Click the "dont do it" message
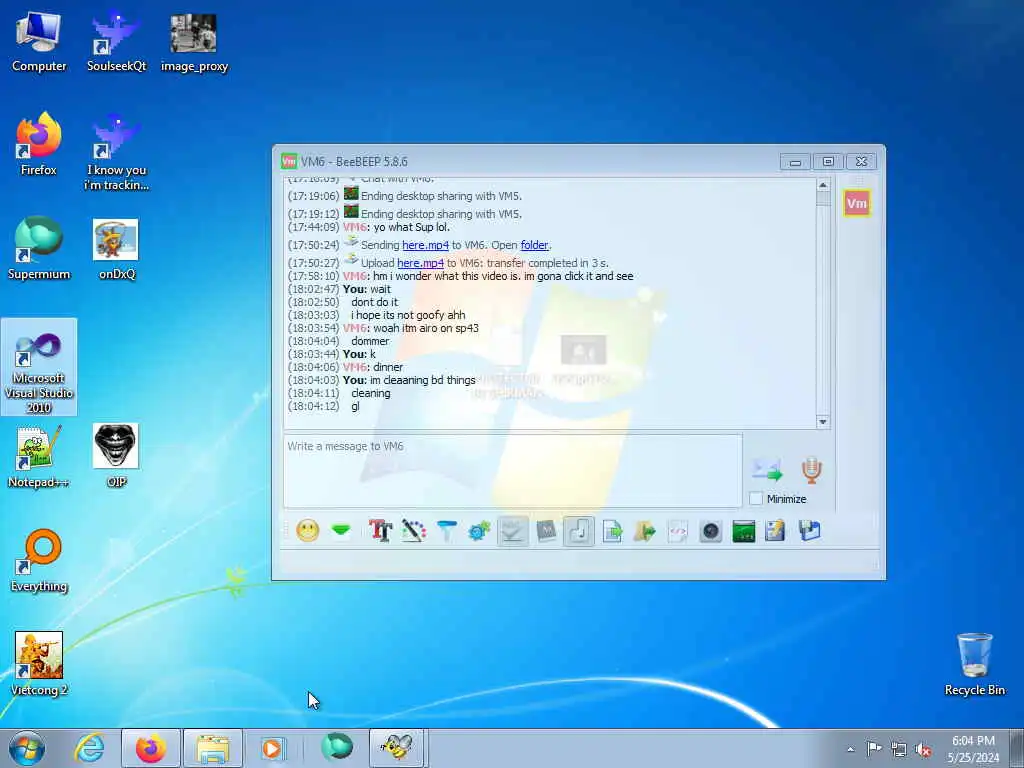Image resolution: width=1024 pixels, height=768 pixels. click(374, 302)
